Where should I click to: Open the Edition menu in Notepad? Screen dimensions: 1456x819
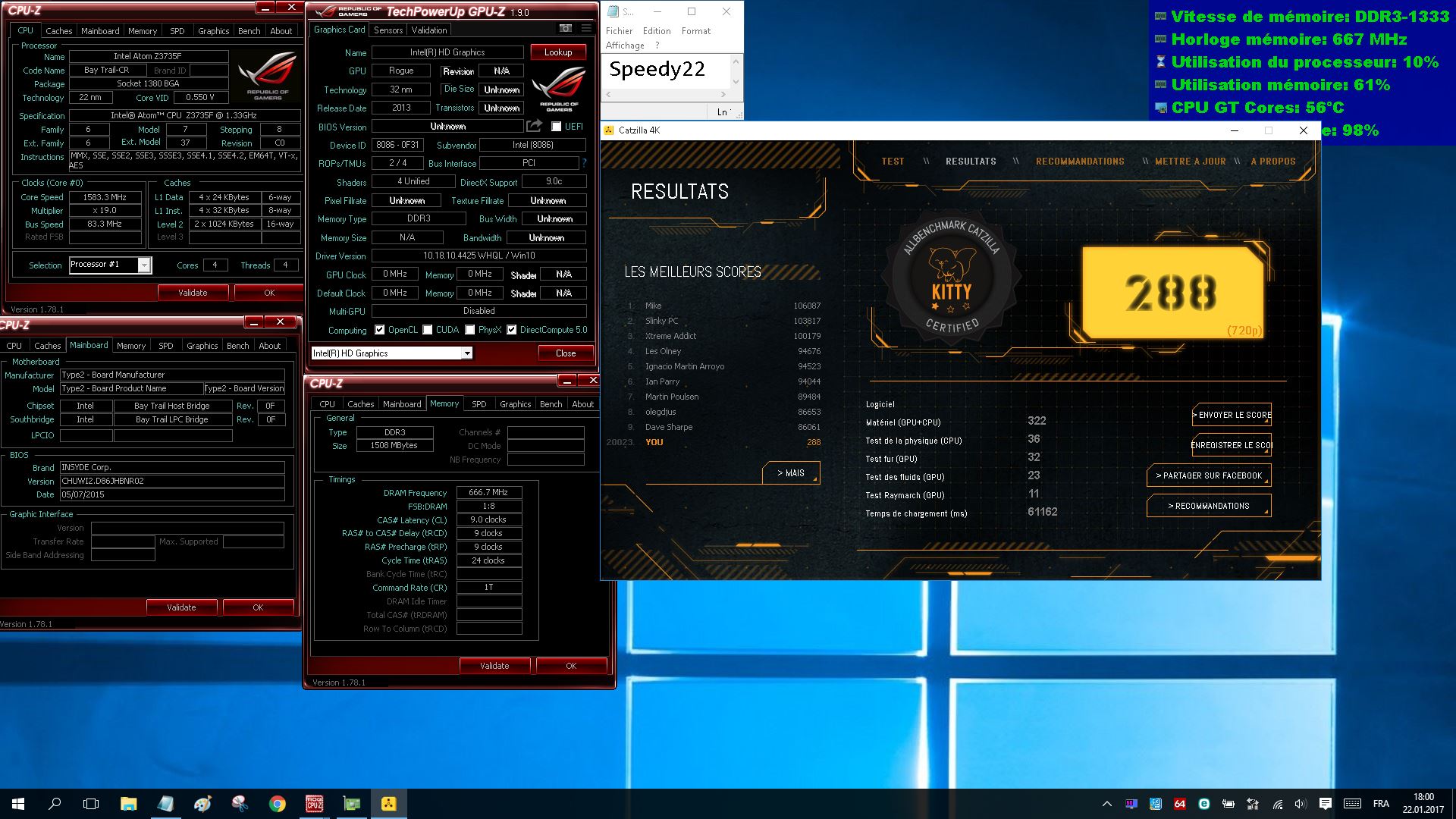[657, 31]
